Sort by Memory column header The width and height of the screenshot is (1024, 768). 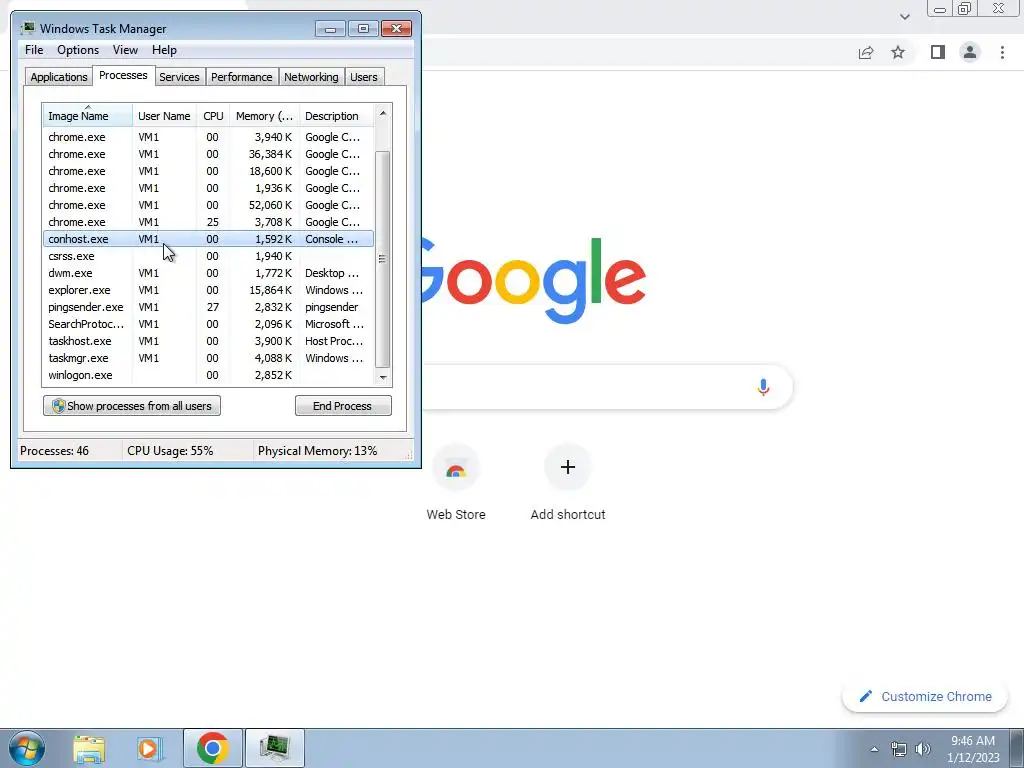coord(264,116)
